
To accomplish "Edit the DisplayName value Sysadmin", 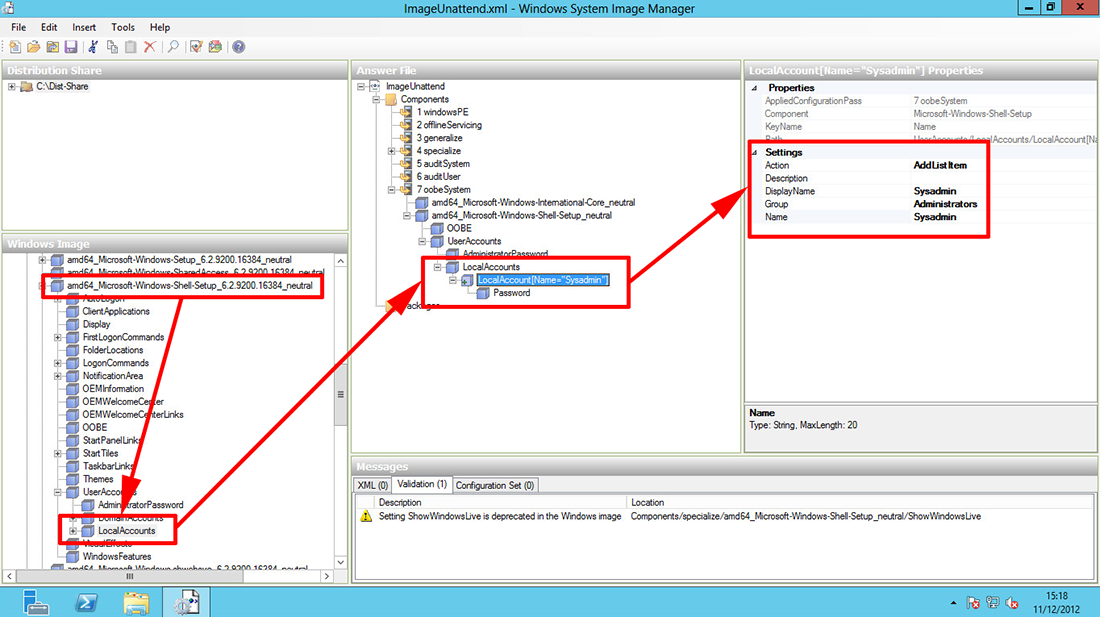I will click(x=934, y=191).
